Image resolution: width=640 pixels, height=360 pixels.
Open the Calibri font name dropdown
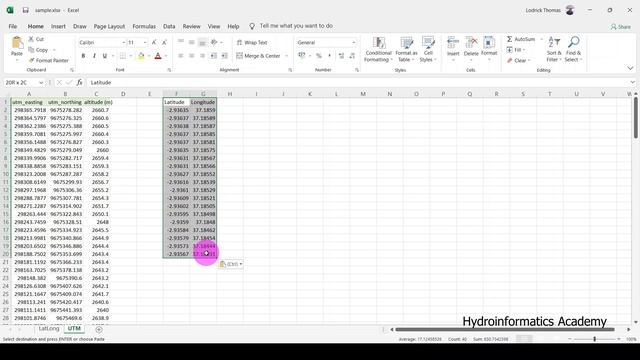[x=123, y=42]
